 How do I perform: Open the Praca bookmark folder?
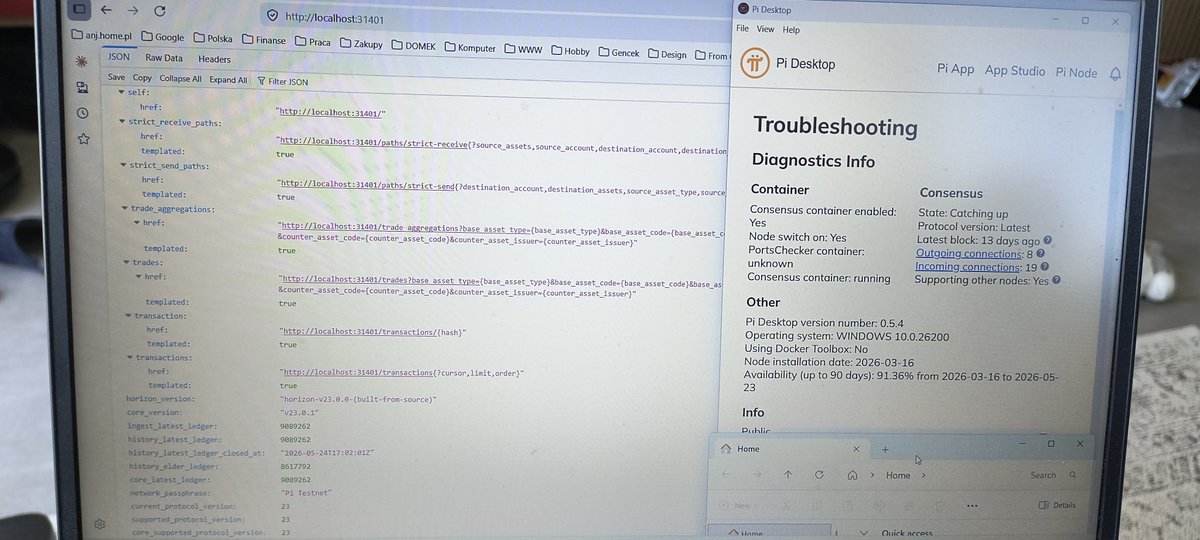click(x=311, y=42)
